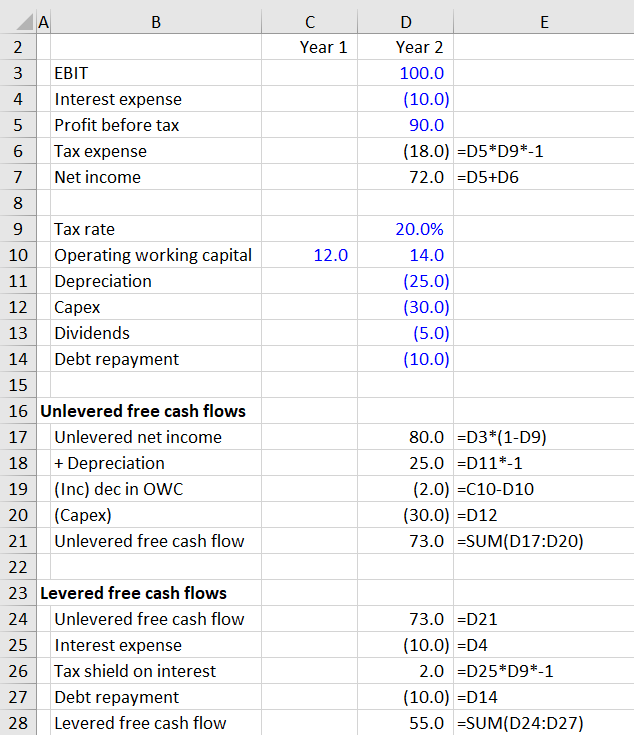Click the row 9 header number
The height and width of the screenshot is (735, 634).
click(x=18, y=229)
